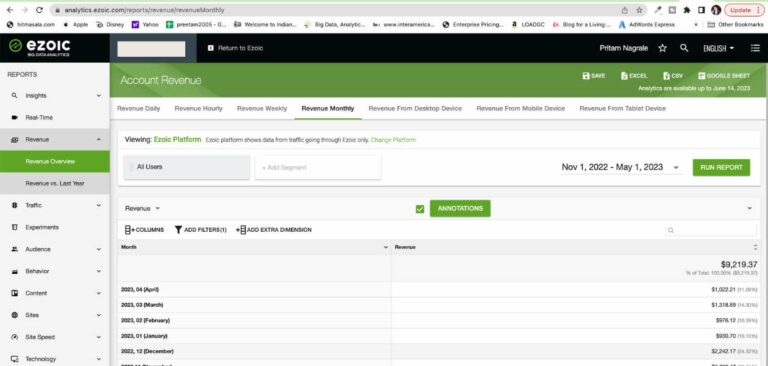Click Add Filters funnel icon

pos(178,230)
